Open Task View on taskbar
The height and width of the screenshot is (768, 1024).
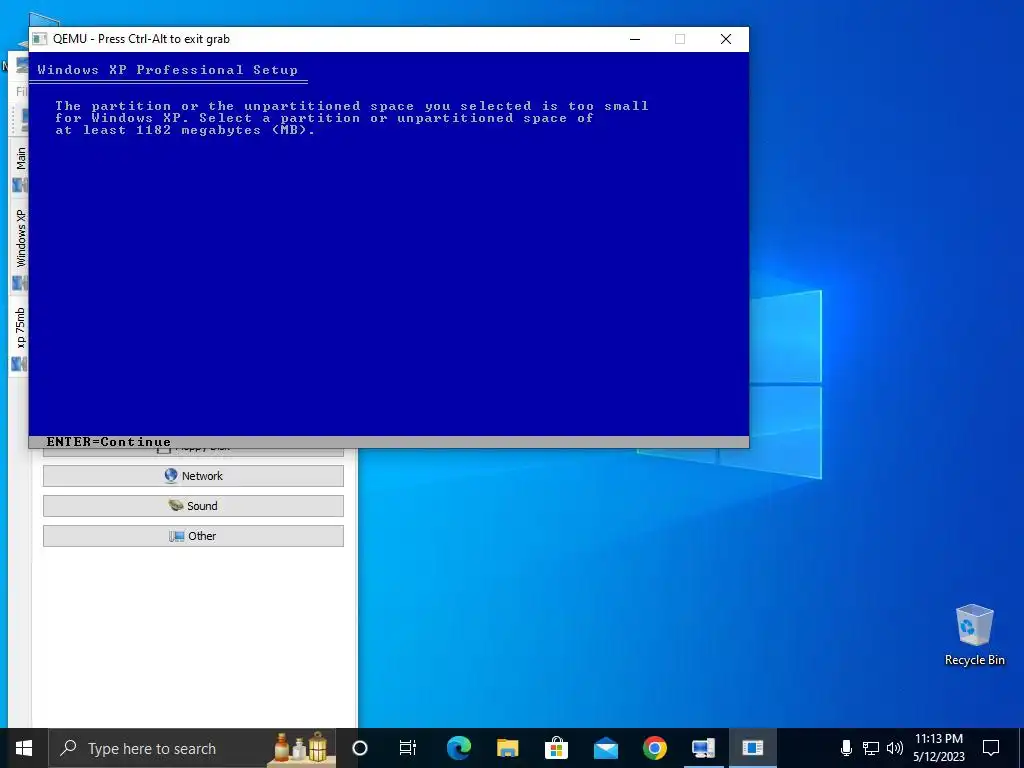pos(408,748)
